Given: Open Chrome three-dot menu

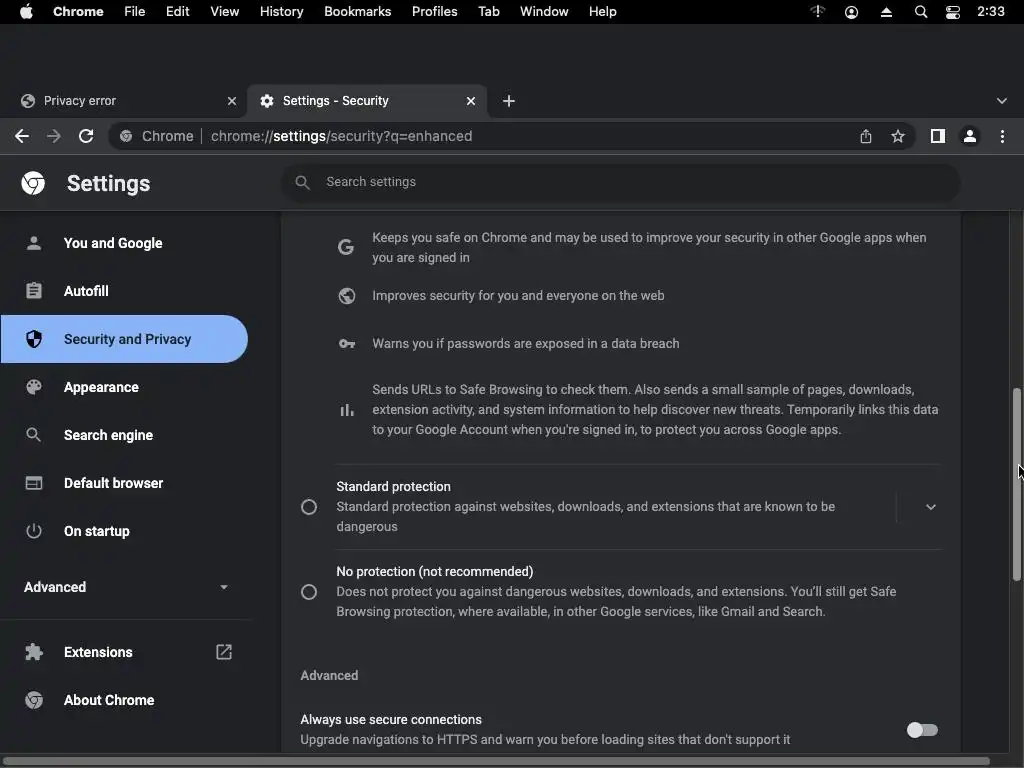Looking at the screenshot, I should click(x=1003, y=136).
